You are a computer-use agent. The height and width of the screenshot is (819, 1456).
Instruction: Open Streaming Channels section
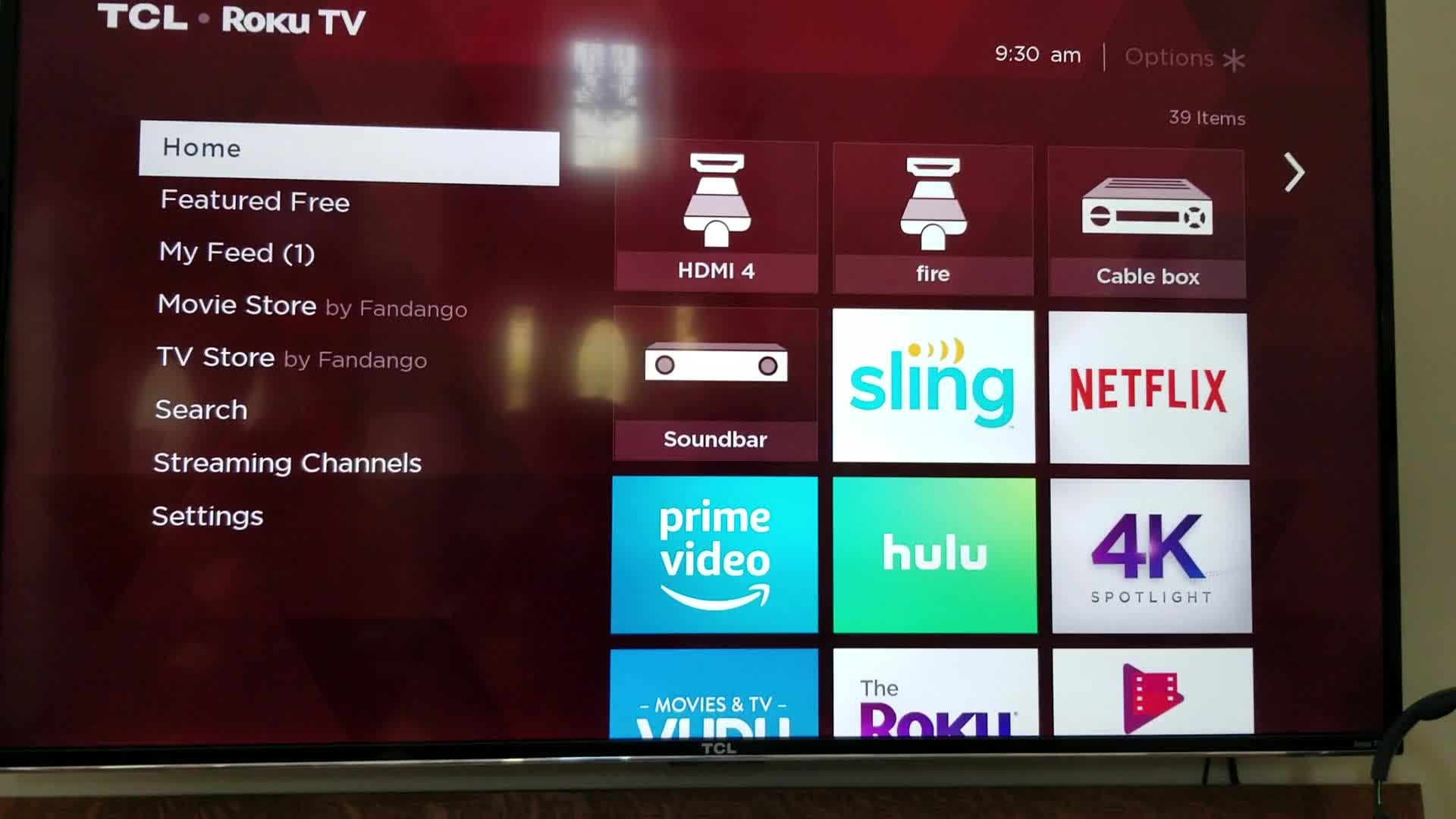[288, 462]
